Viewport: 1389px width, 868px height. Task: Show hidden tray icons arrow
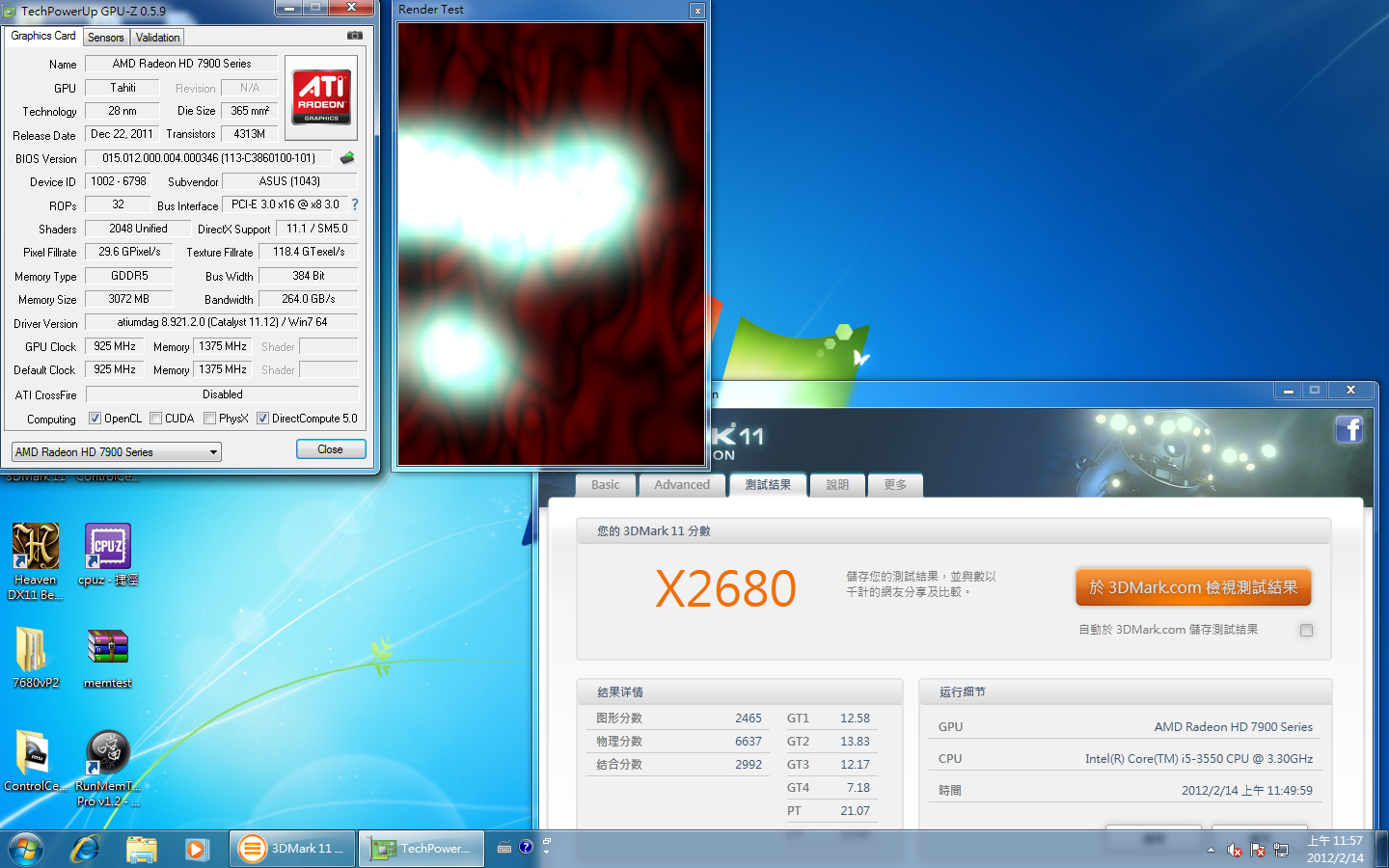[1211, 850]
